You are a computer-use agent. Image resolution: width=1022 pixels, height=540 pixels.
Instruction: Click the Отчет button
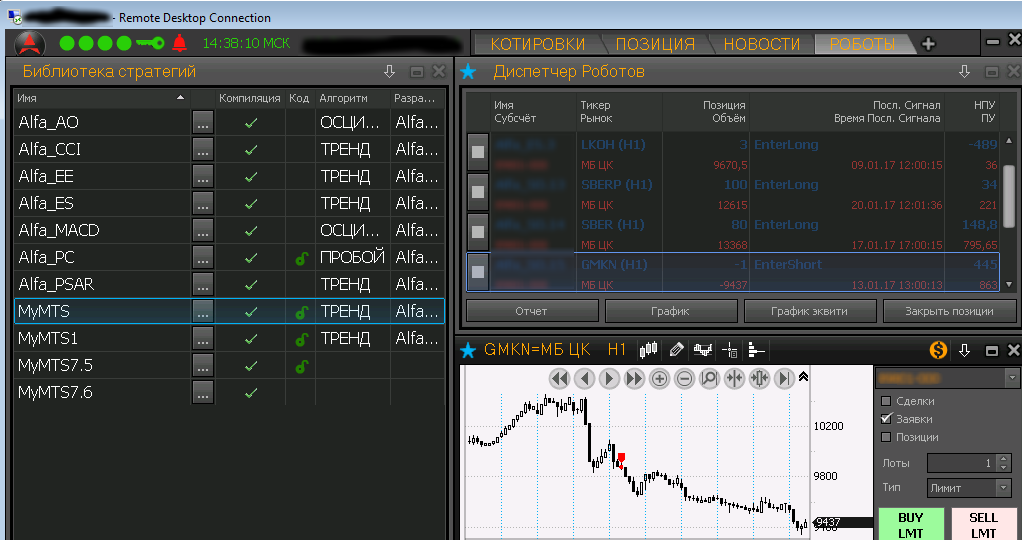coord(531,311)
